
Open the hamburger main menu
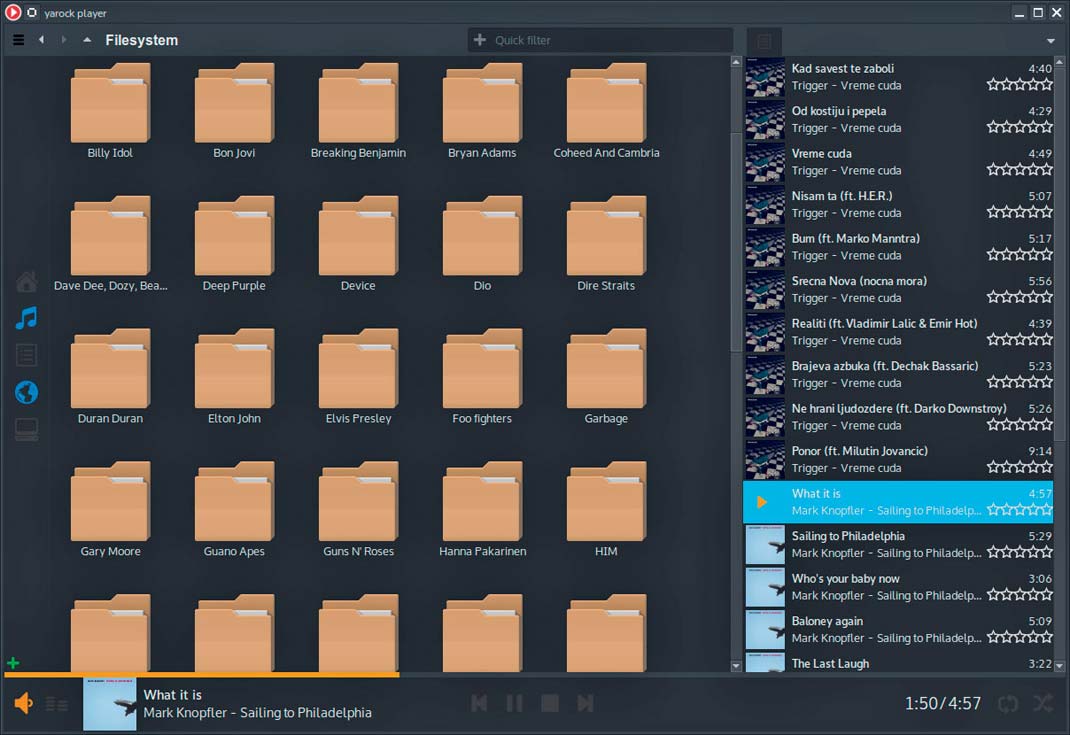click(18, 40)
